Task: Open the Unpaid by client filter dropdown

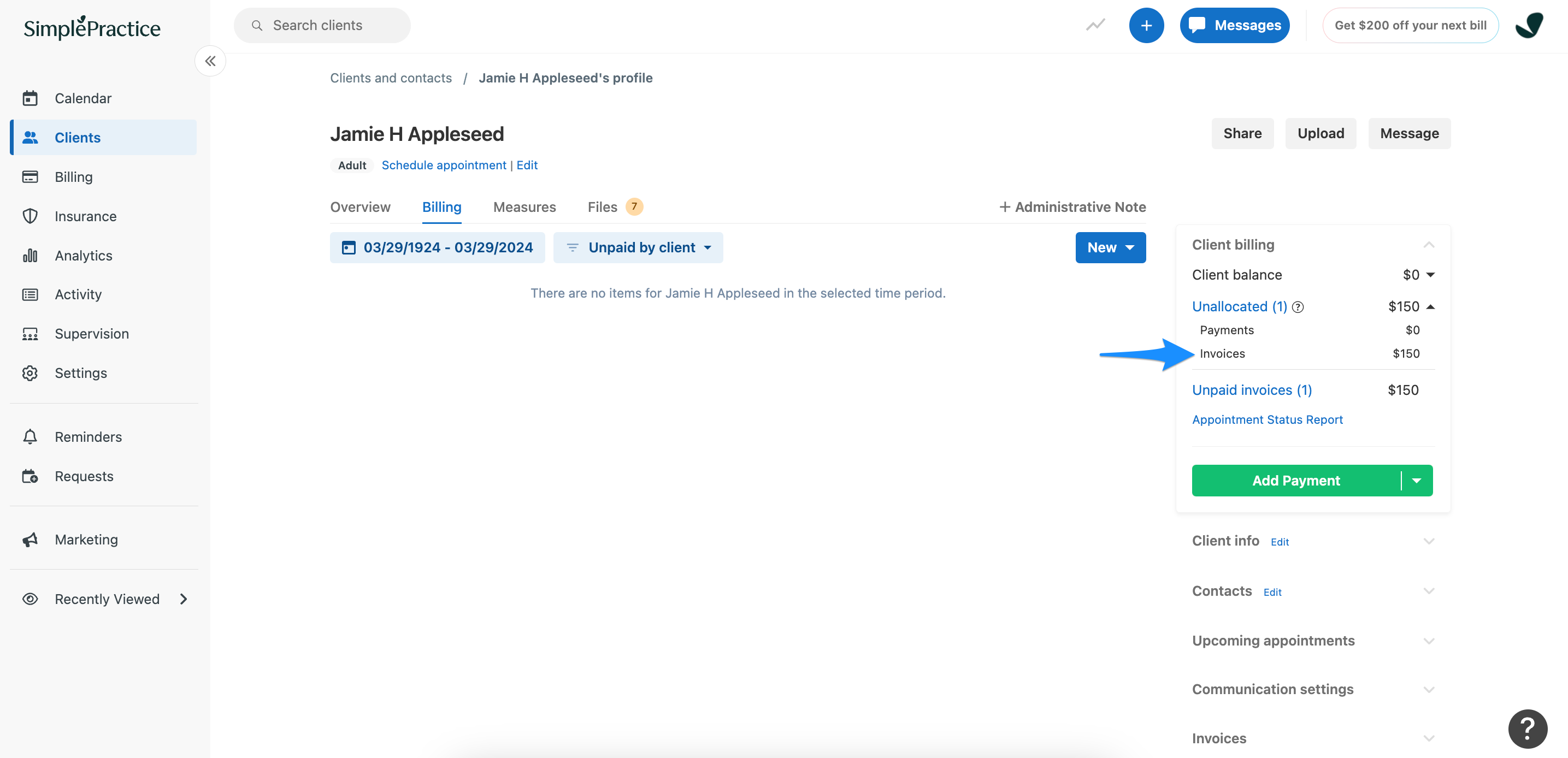Action: click(638, 247)
